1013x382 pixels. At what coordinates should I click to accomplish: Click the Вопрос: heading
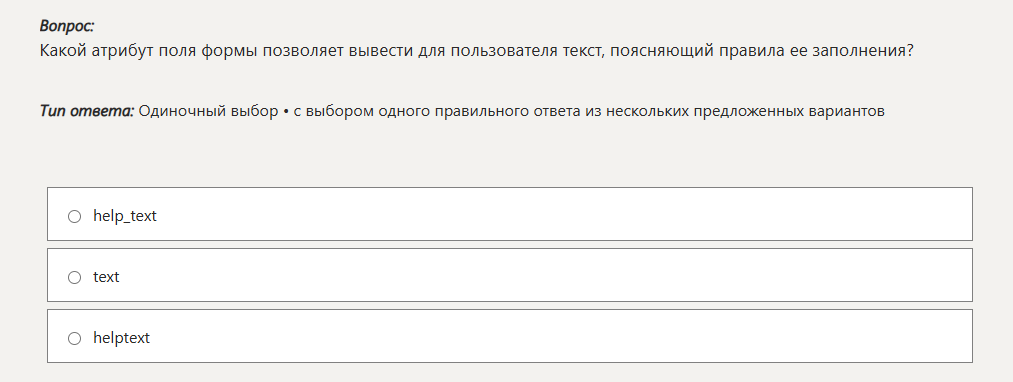(x=67, y=26)
